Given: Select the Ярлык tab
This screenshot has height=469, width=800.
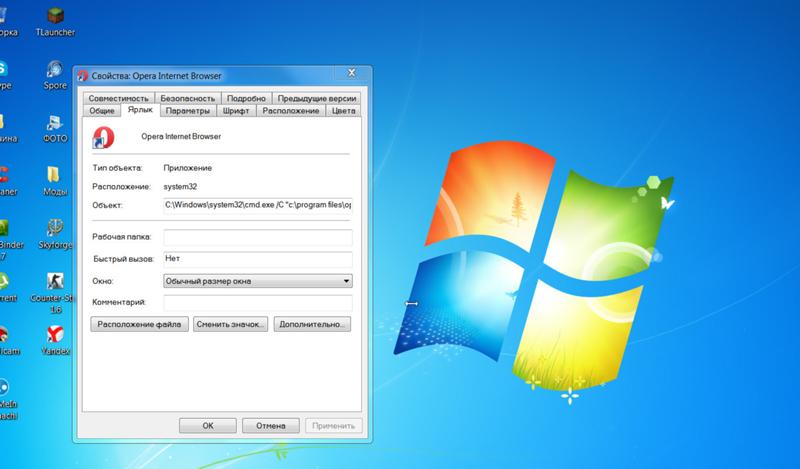Looking at the screenshot, I should click(x=140, y=110).
